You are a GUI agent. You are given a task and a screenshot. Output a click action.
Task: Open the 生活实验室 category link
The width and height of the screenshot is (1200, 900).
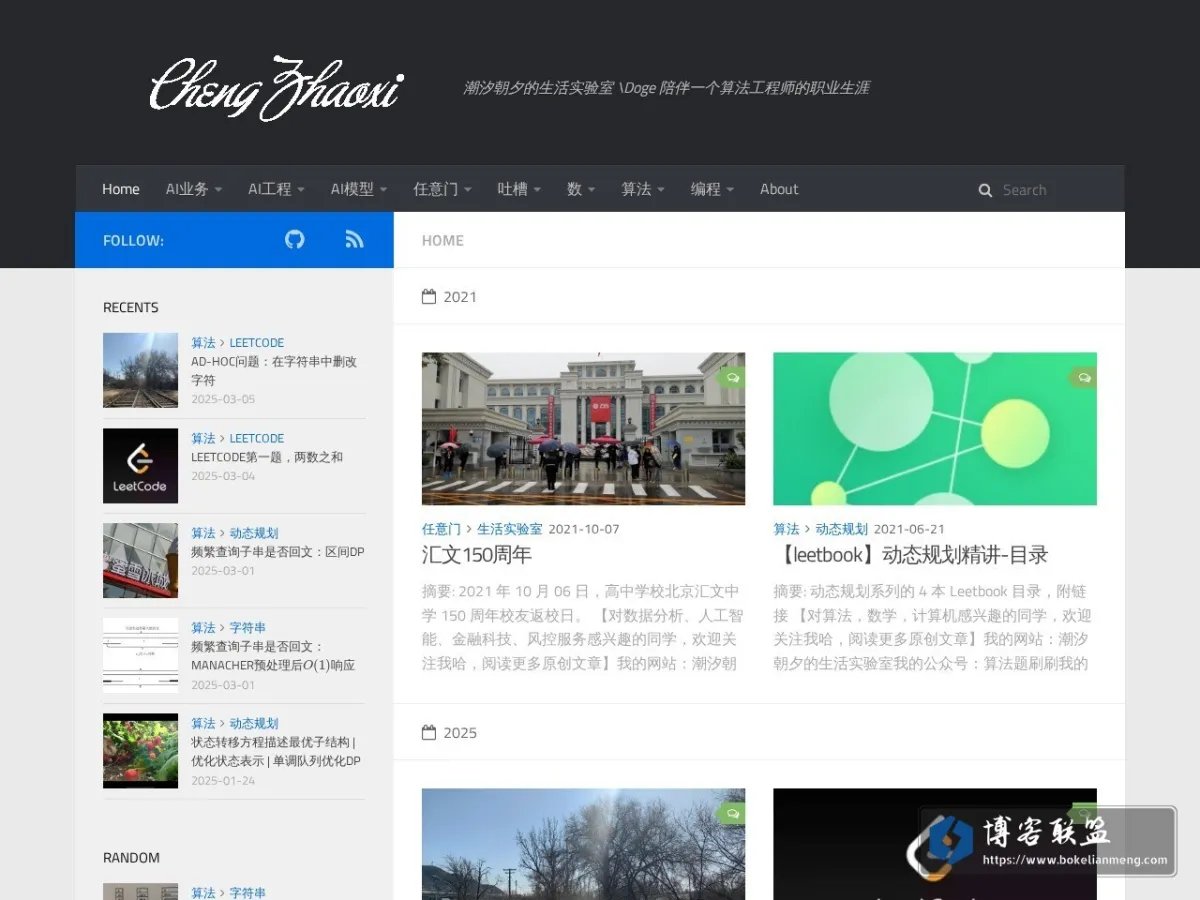[510, 529]
